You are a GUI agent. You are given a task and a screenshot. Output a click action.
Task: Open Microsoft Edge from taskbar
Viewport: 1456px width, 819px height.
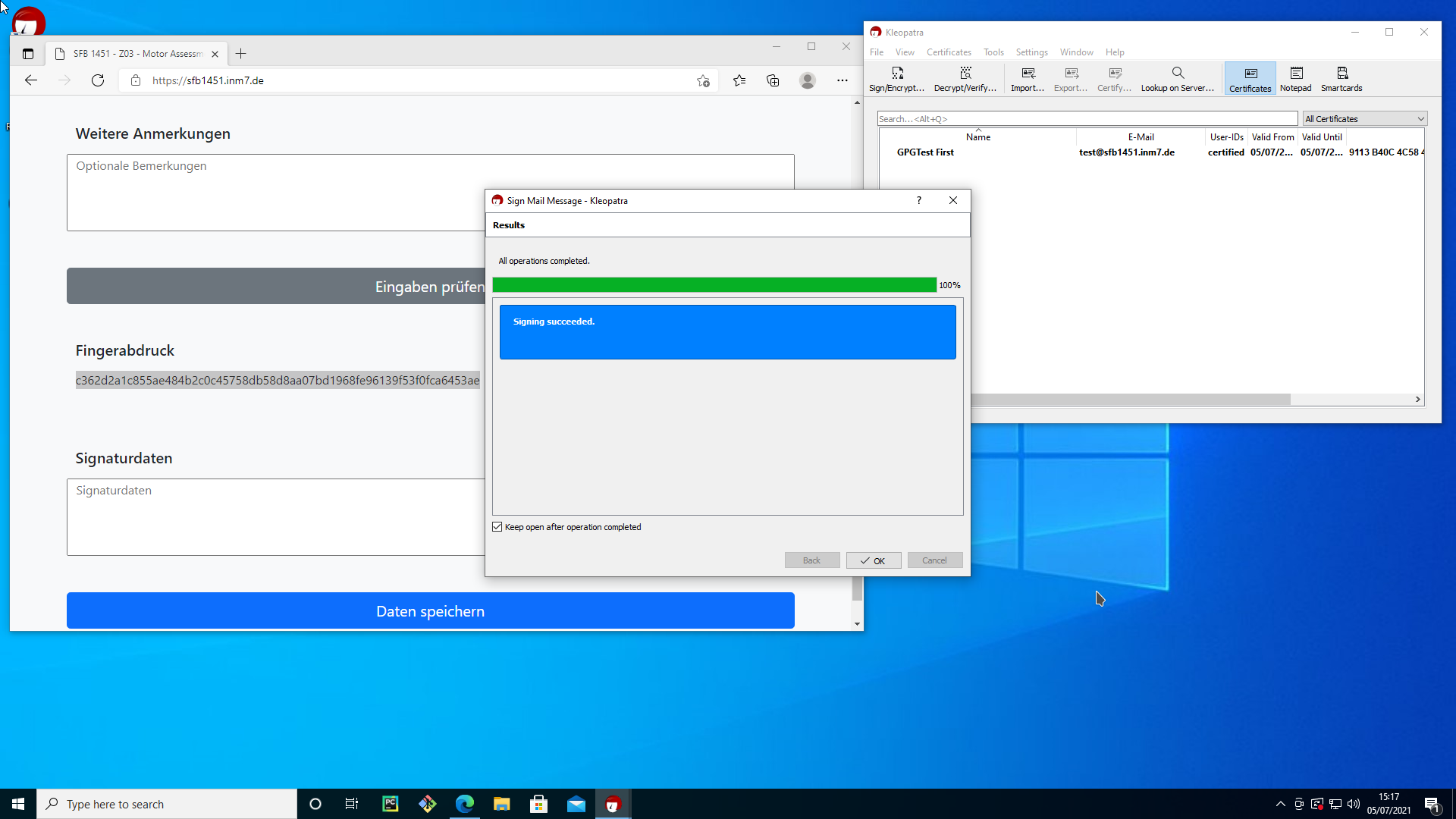(x=465, y=804)
